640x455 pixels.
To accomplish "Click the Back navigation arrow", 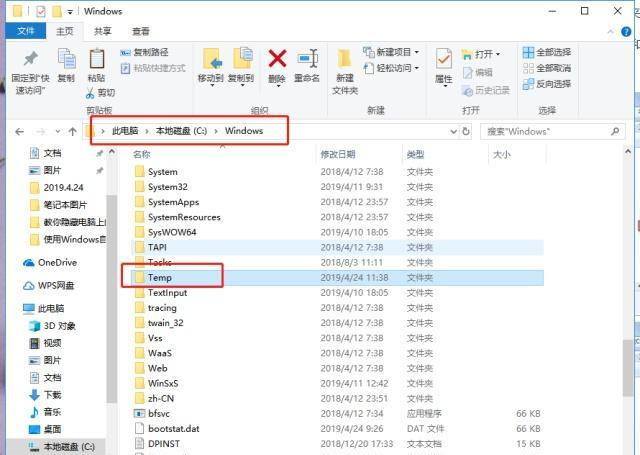I will 19,131.
